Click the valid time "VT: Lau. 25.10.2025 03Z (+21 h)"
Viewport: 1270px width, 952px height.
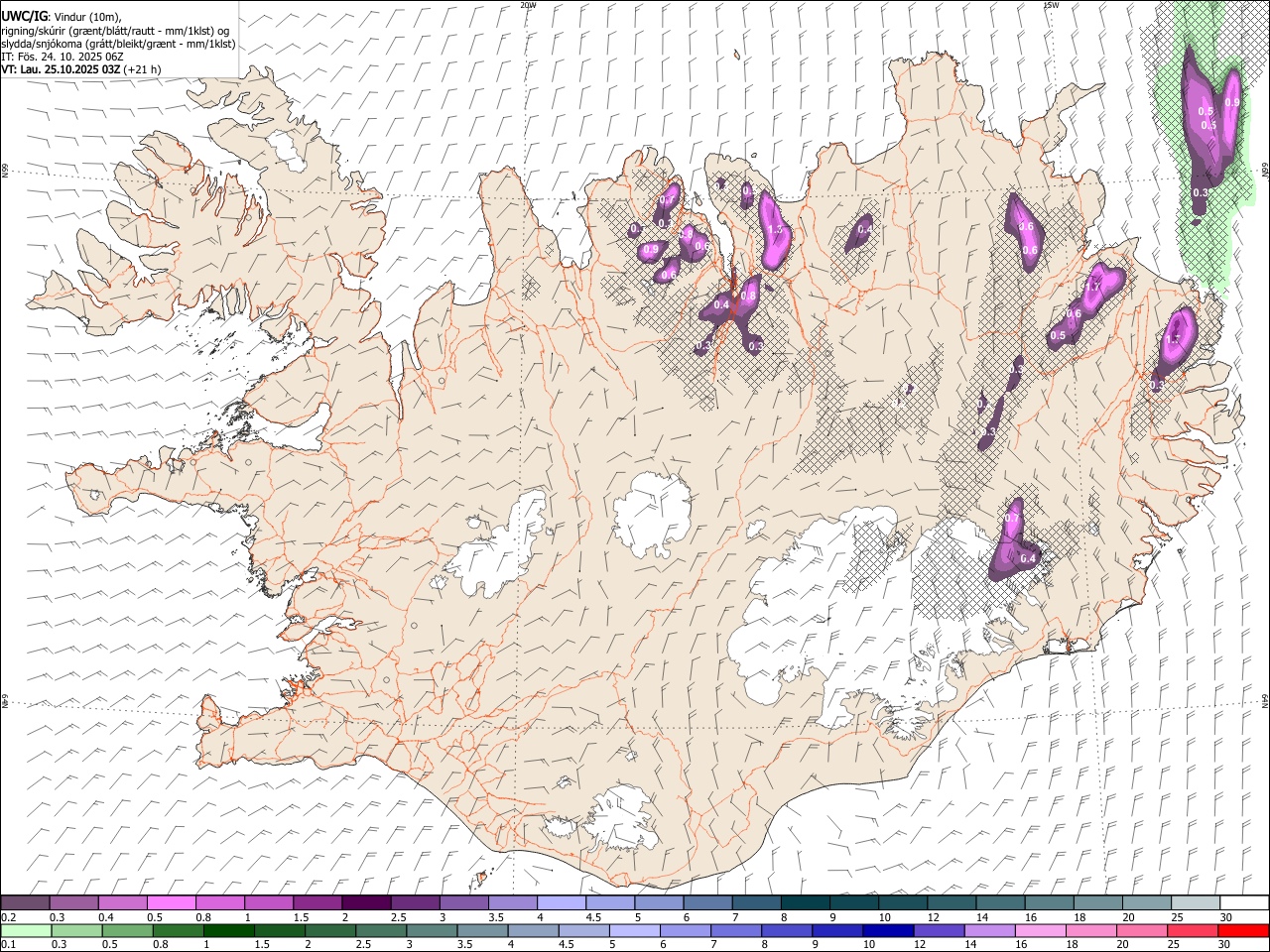(x=80, y=69)
